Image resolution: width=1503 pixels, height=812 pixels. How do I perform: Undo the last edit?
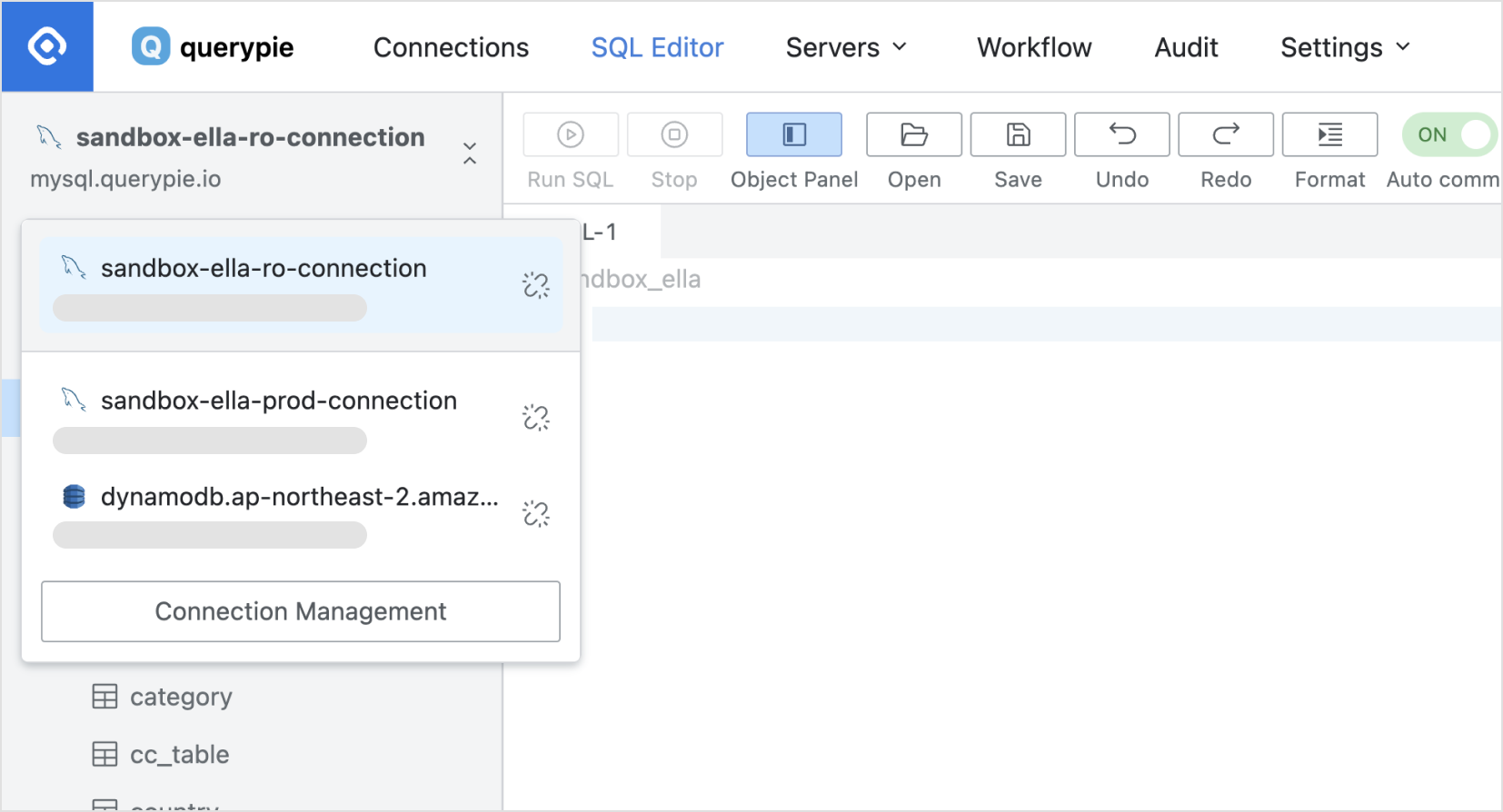pyautogui.click(x=1122, y=134)
